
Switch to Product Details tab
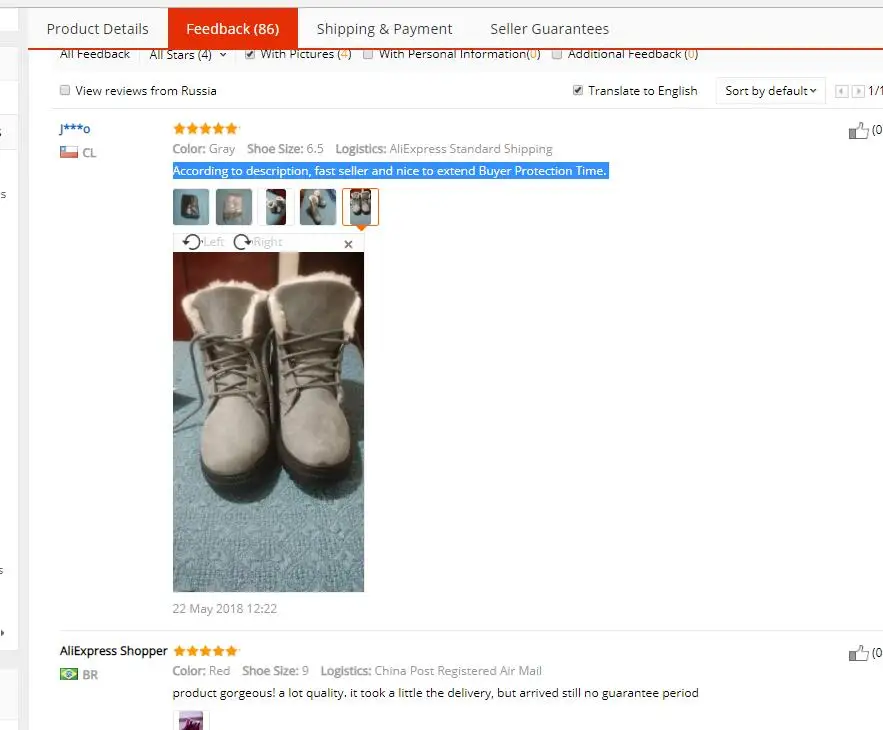[97, 29]
